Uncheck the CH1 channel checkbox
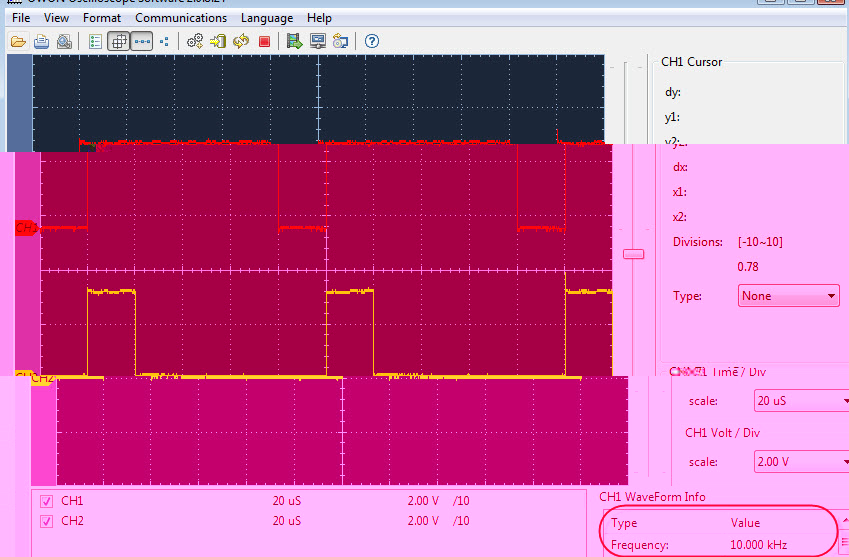The width and height of the screenshot is (849, 557). (x=47, y=501)
